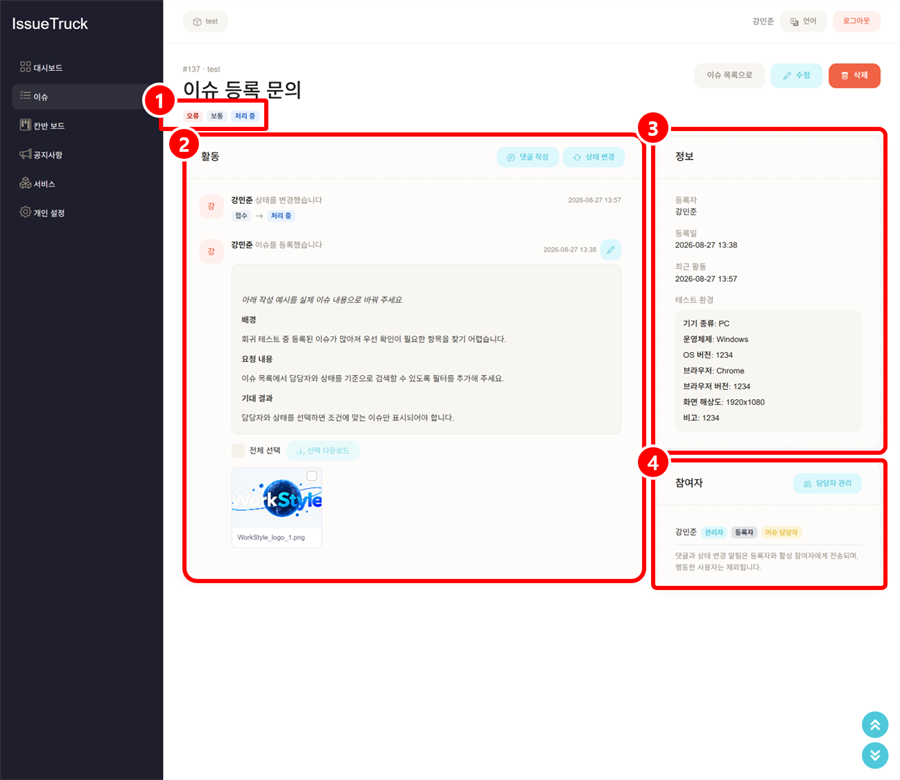The height and width of the screenshot is (780, 900).
Task: Click the 관리자 role badge
Action: (x=714, y=532)
